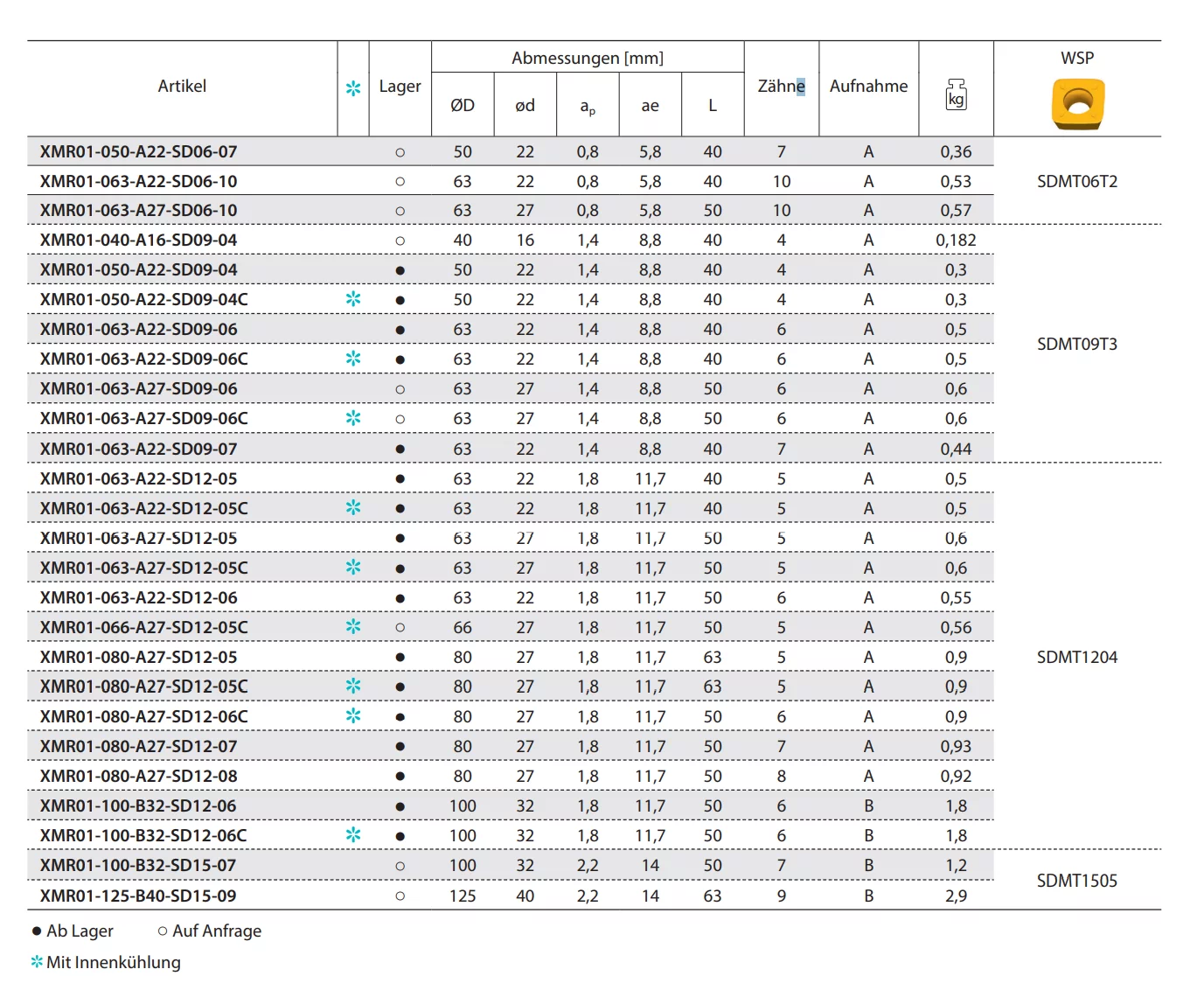Click the kg weight icon in header
The image size is (1204, 1004).
pos(956,94)
